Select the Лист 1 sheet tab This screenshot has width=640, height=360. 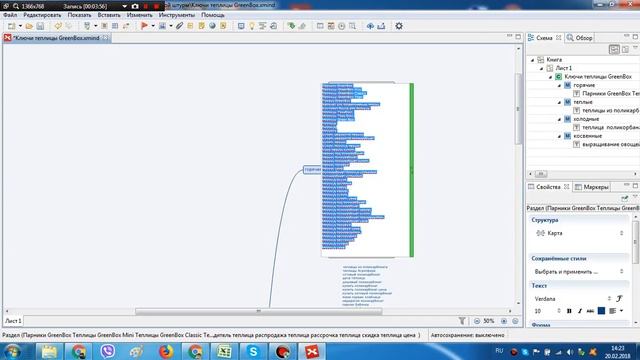point(13,321)
